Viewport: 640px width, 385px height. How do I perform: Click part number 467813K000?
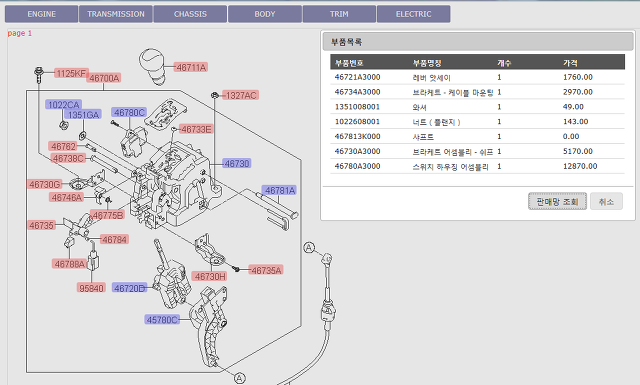(x=357, y=136)
